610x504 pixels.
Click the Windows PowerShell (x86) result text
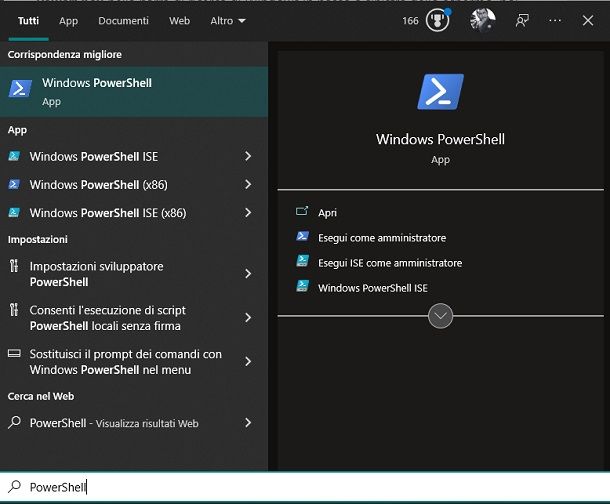click(x=98, y=184)
